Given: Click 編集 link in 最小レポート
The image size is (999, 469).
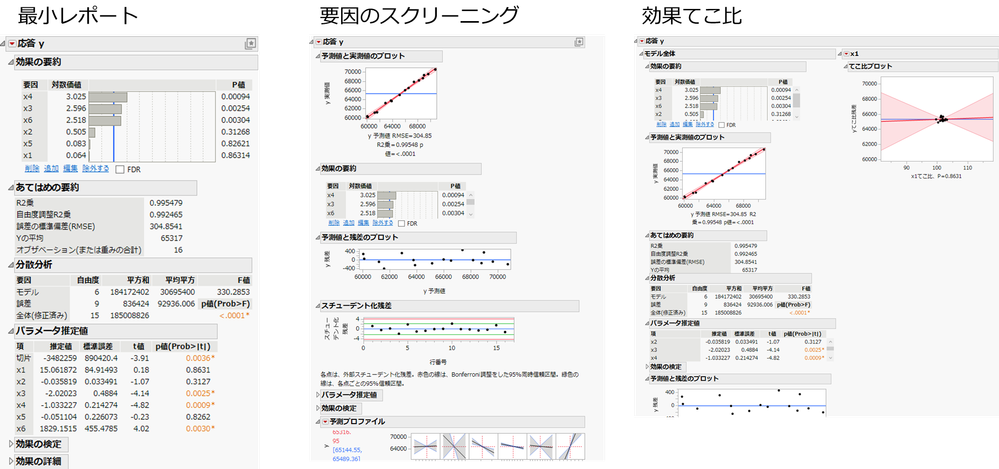Looking at the screenshot, I should click(x=70, y=169).
